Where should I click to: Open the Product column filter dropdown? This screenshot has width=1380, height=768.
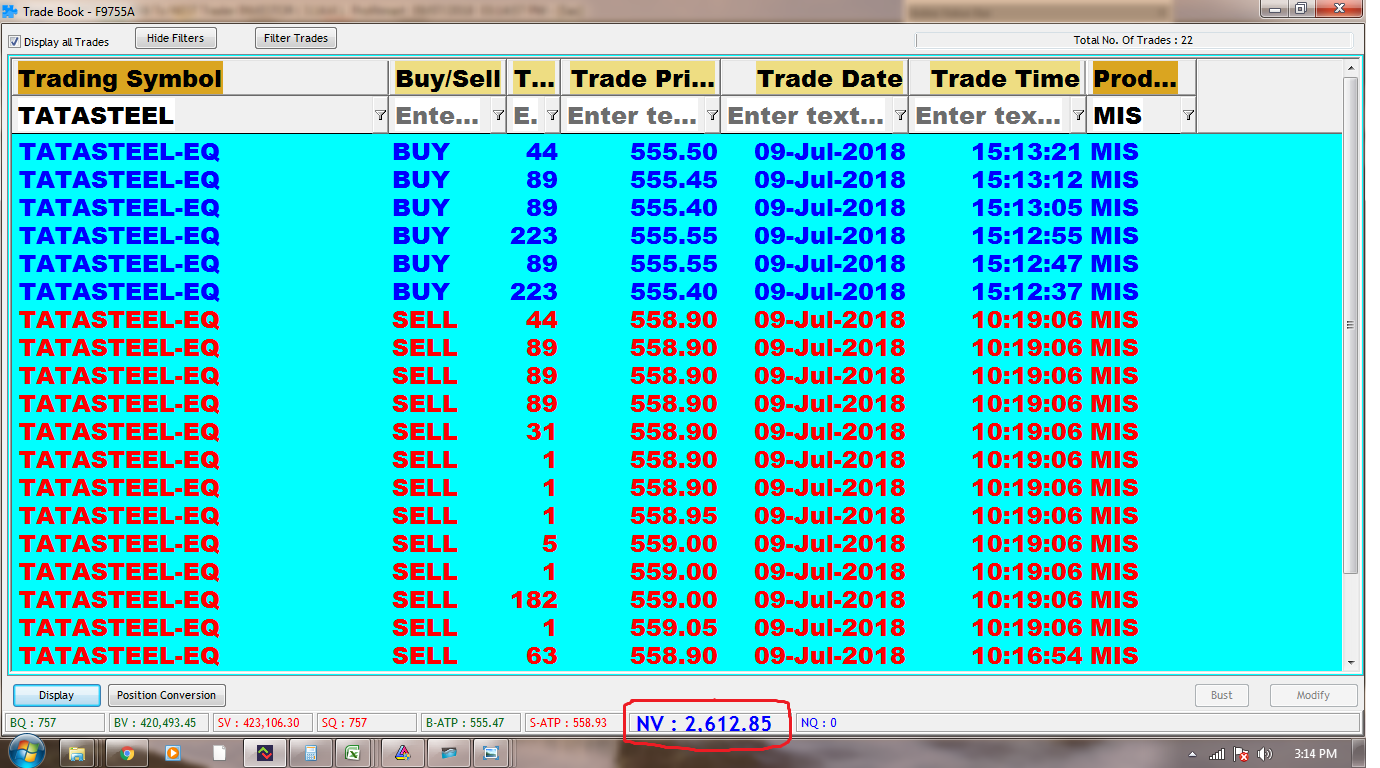(1188, 116)
